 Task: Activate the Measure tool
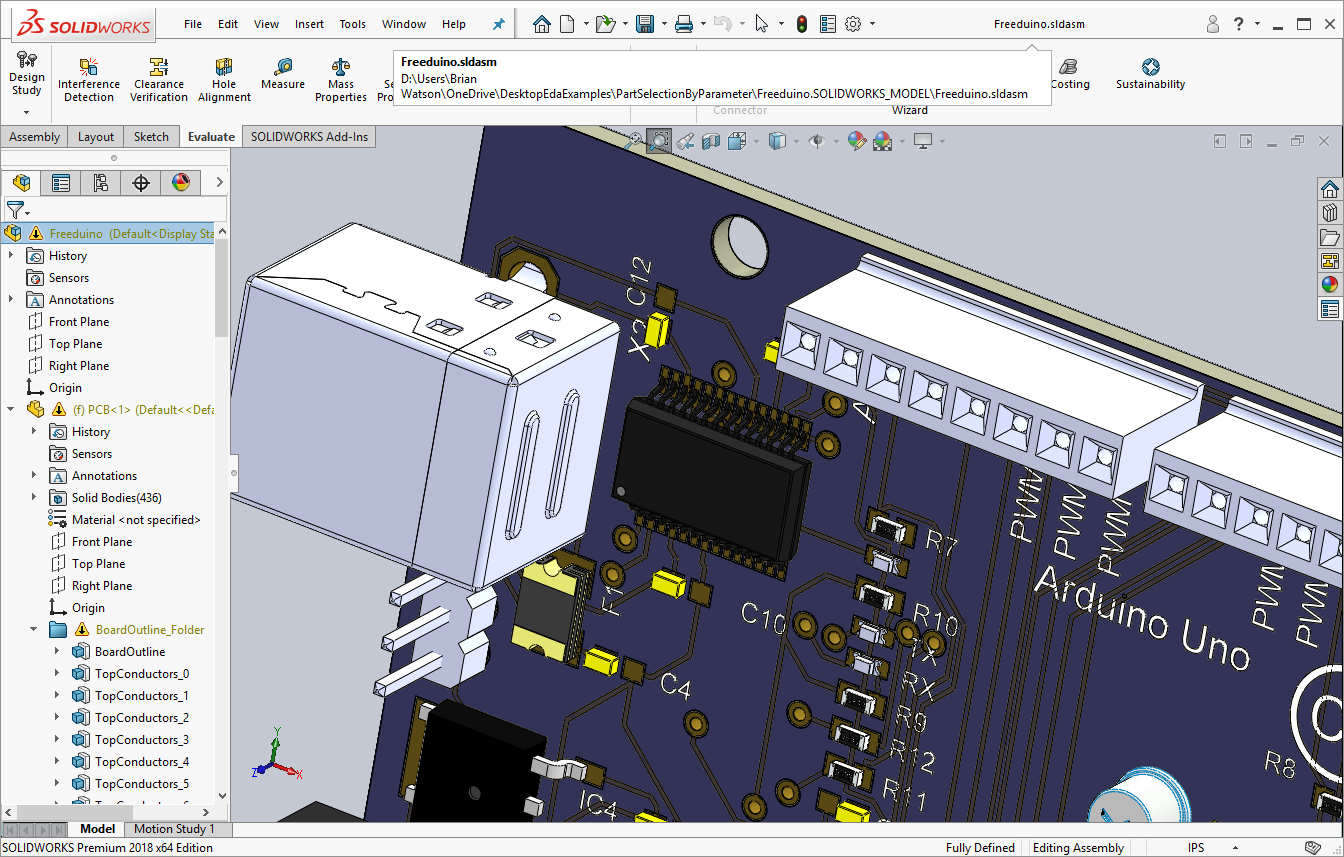point(283,73)
